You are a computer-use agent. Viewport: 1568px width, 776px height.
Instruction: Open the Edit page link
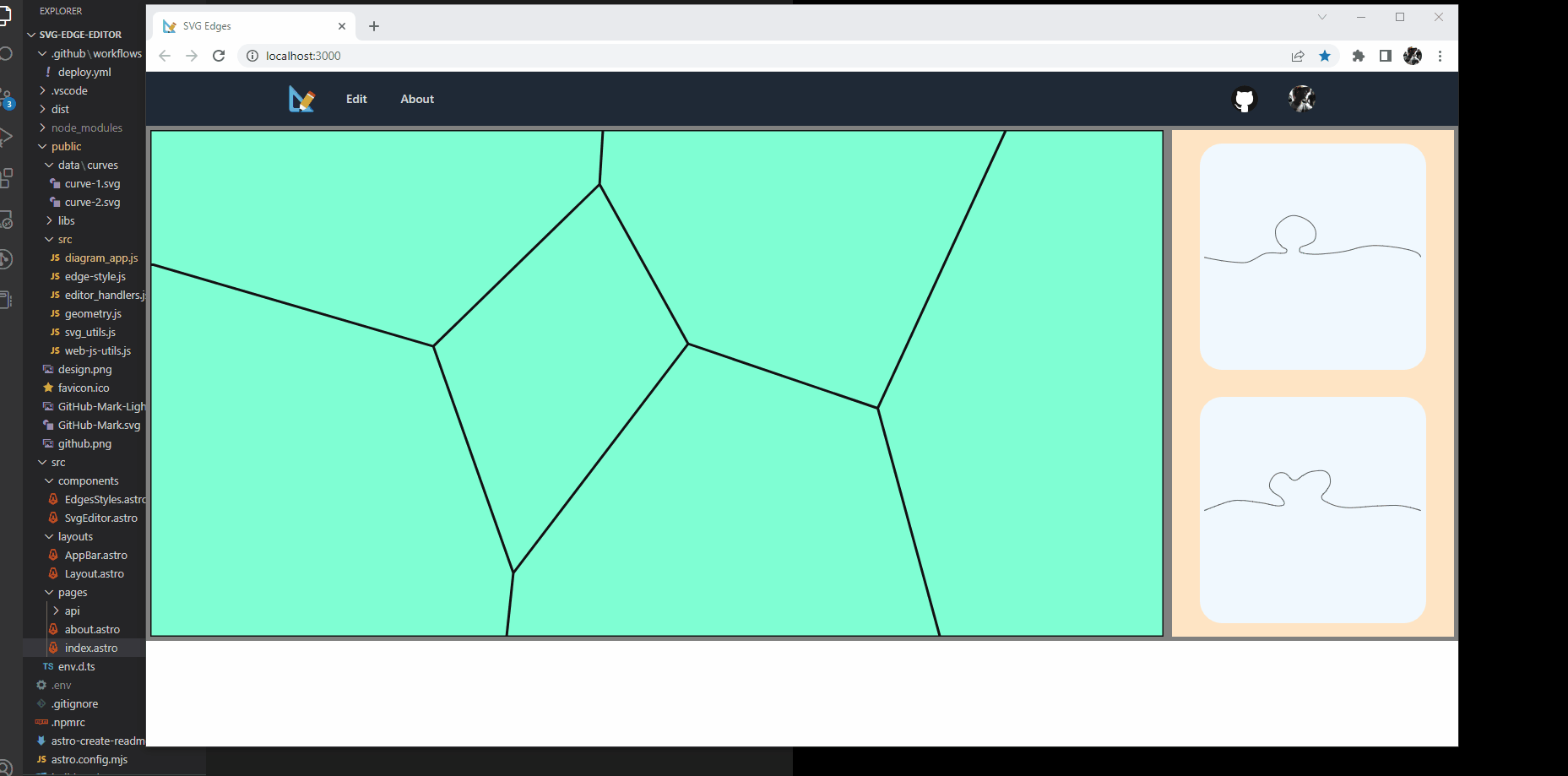tap(355, 99)
